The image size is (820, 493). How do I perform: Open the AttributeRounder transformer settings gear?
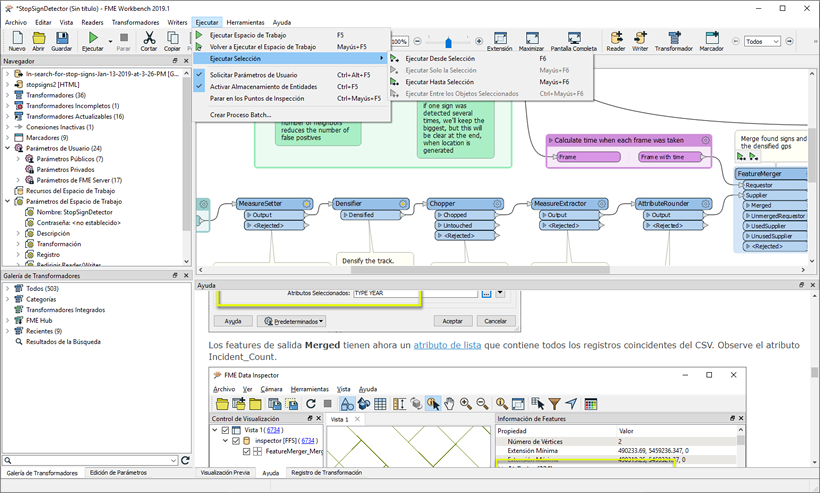[705, 203]
